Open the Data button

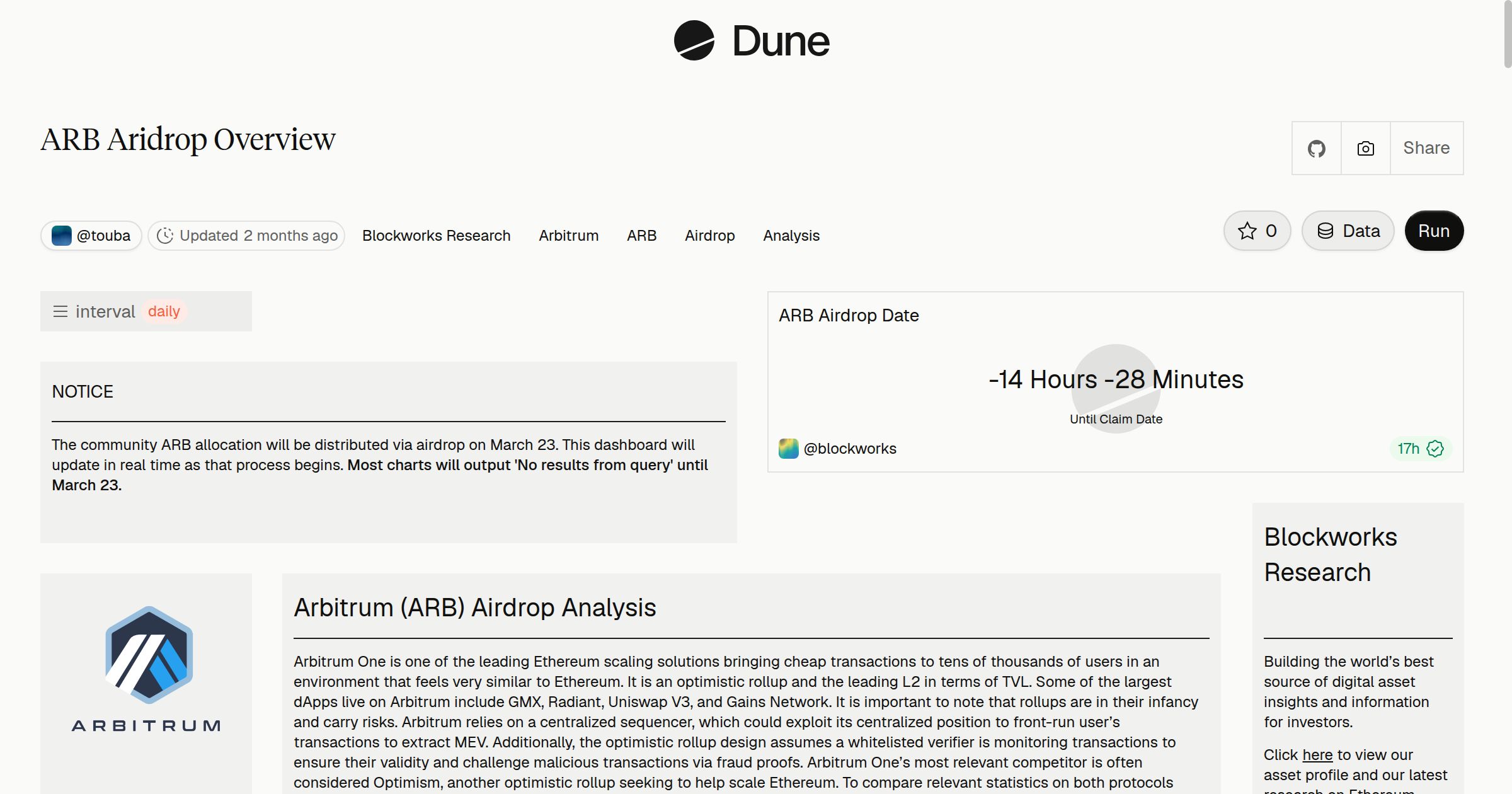(1348, 231)
